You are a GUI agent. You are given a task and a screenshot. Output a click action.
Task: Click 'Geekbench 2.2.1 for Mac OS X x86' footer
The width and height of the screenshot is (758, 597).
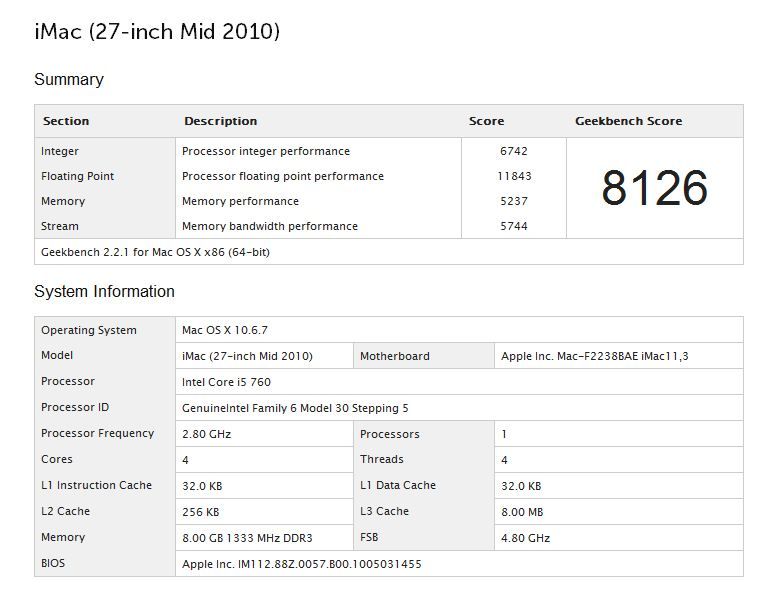155,252
